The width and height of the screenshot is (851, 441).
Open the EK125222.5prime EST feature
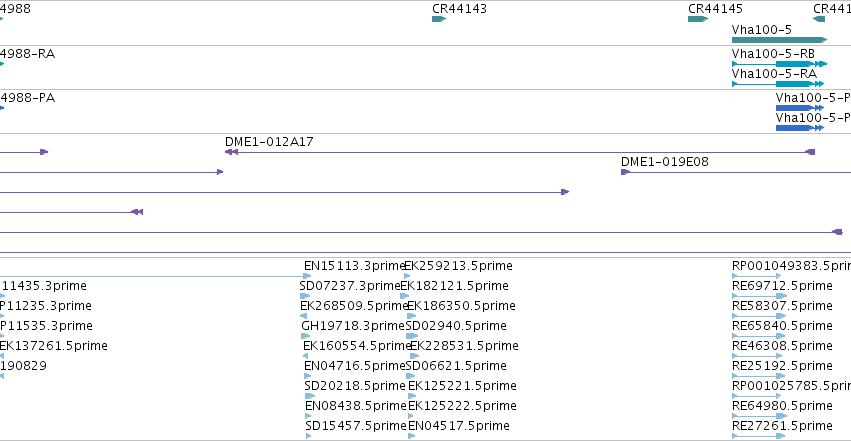point(412,416)
